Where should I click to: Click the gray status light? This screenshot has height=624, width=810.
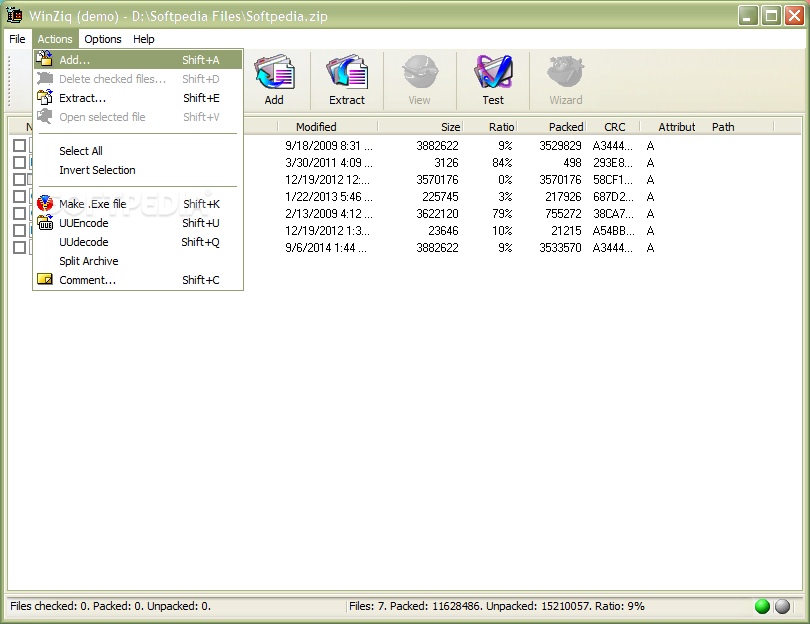pos(782,606)
